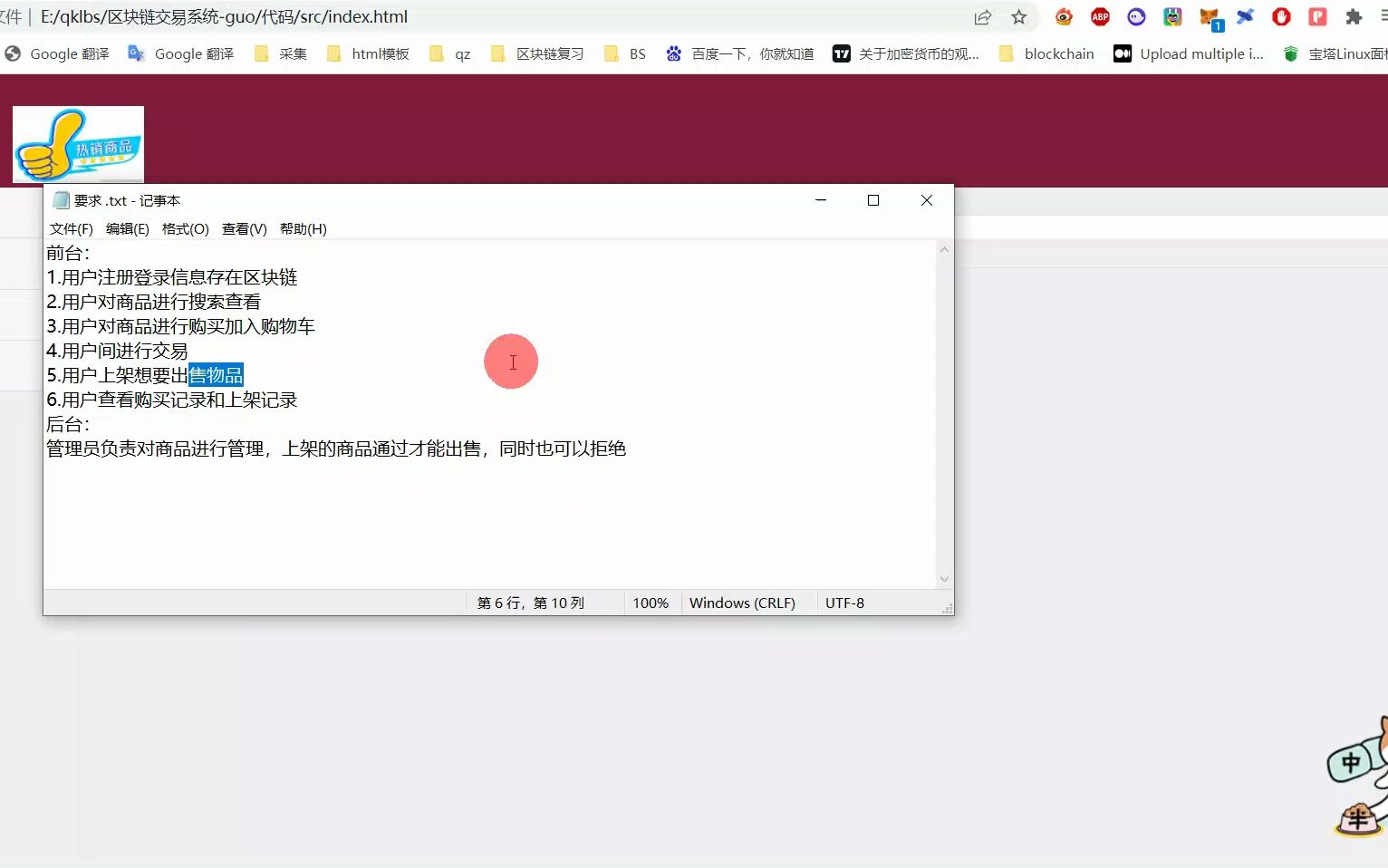Viewport: 1388px width, 868px height.
Task: Open the Upload multiple i... Medium bookmark
Action: coord(1189,54)
